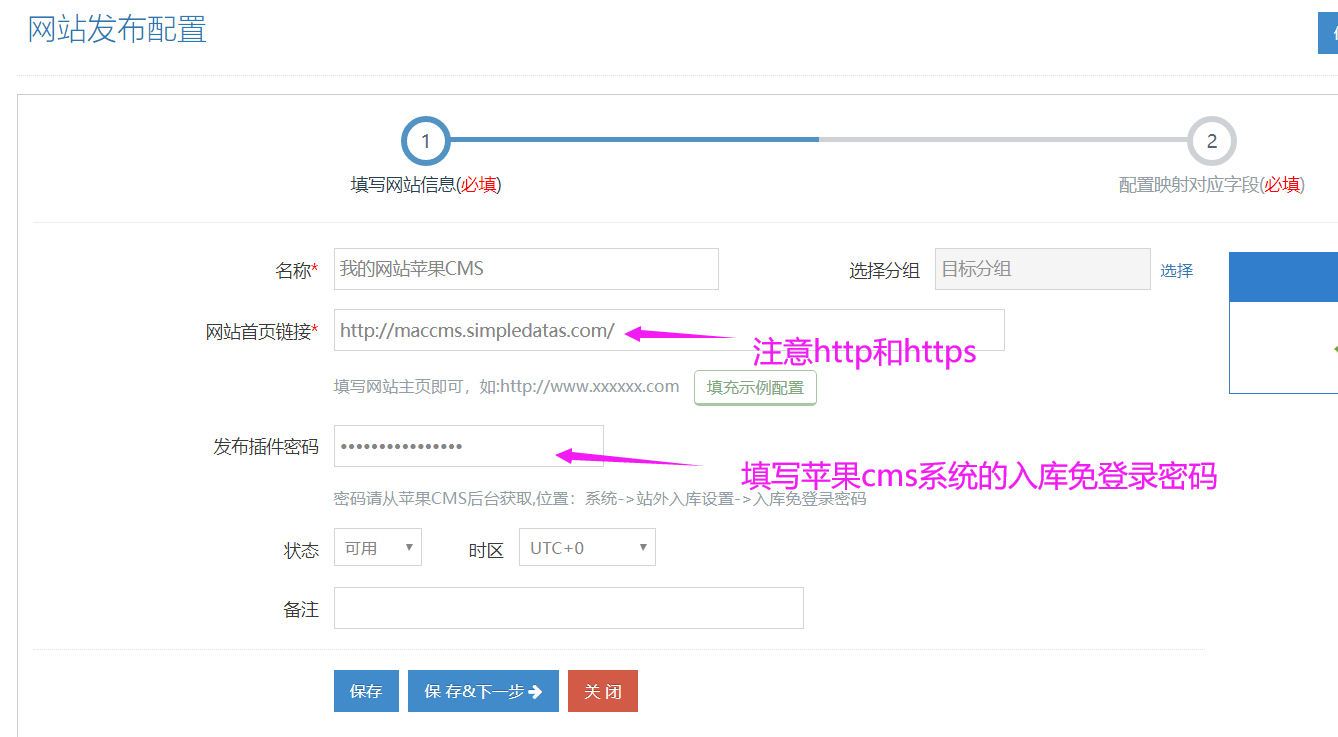The height and width of the screenshot is (737, 1338).
Task: Click the red 关闭 button
Action: pos(602,691)
